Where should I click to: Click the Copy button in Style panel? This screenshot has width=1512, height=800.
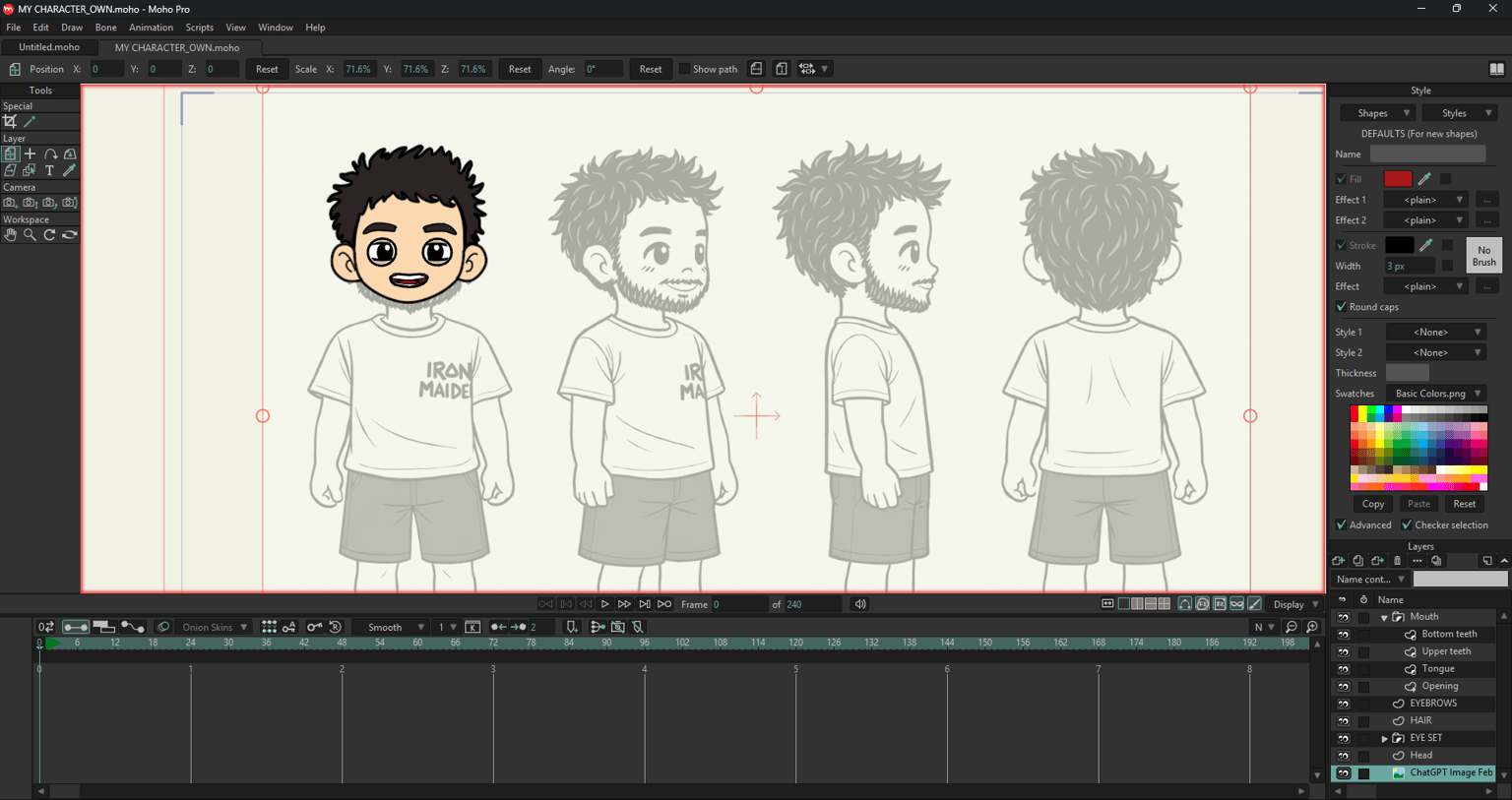pos(1373,504)
